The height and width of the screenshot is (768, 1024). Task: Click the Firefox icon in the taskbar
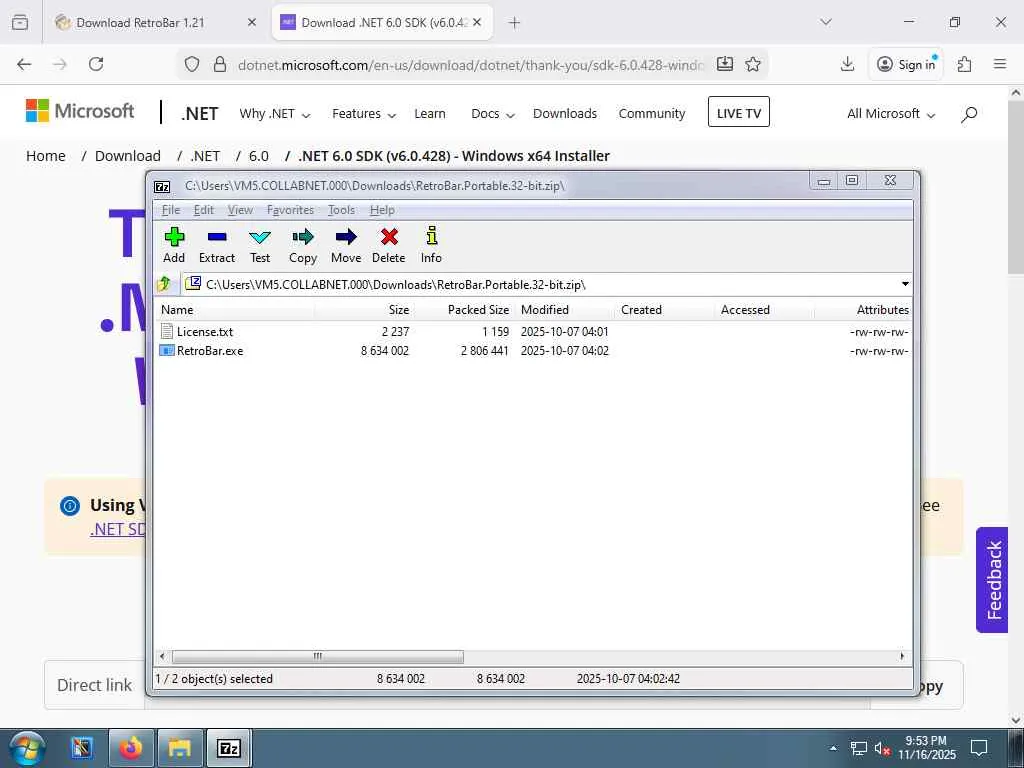(x=131, y=748)
